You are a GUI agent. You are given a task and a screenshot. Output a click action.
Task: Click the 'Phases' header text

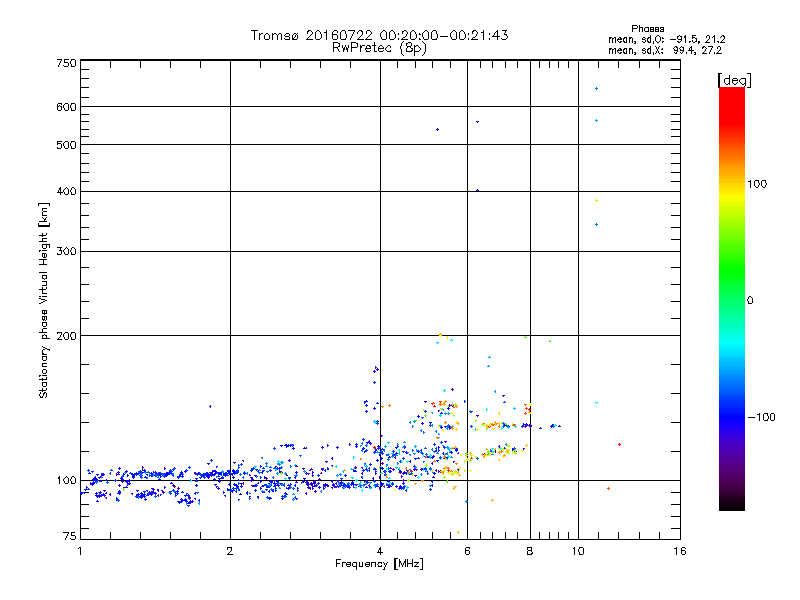647,29
